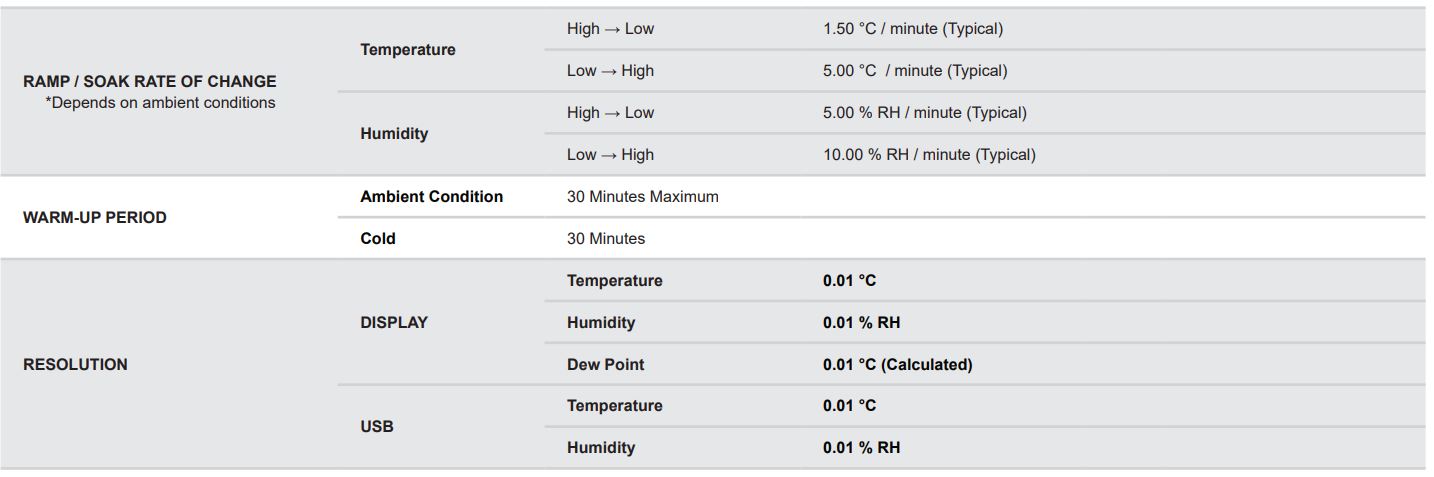Click the '30 Minutes Maximum' text
Screen dimensions: 1434x477
click(643, 197)
